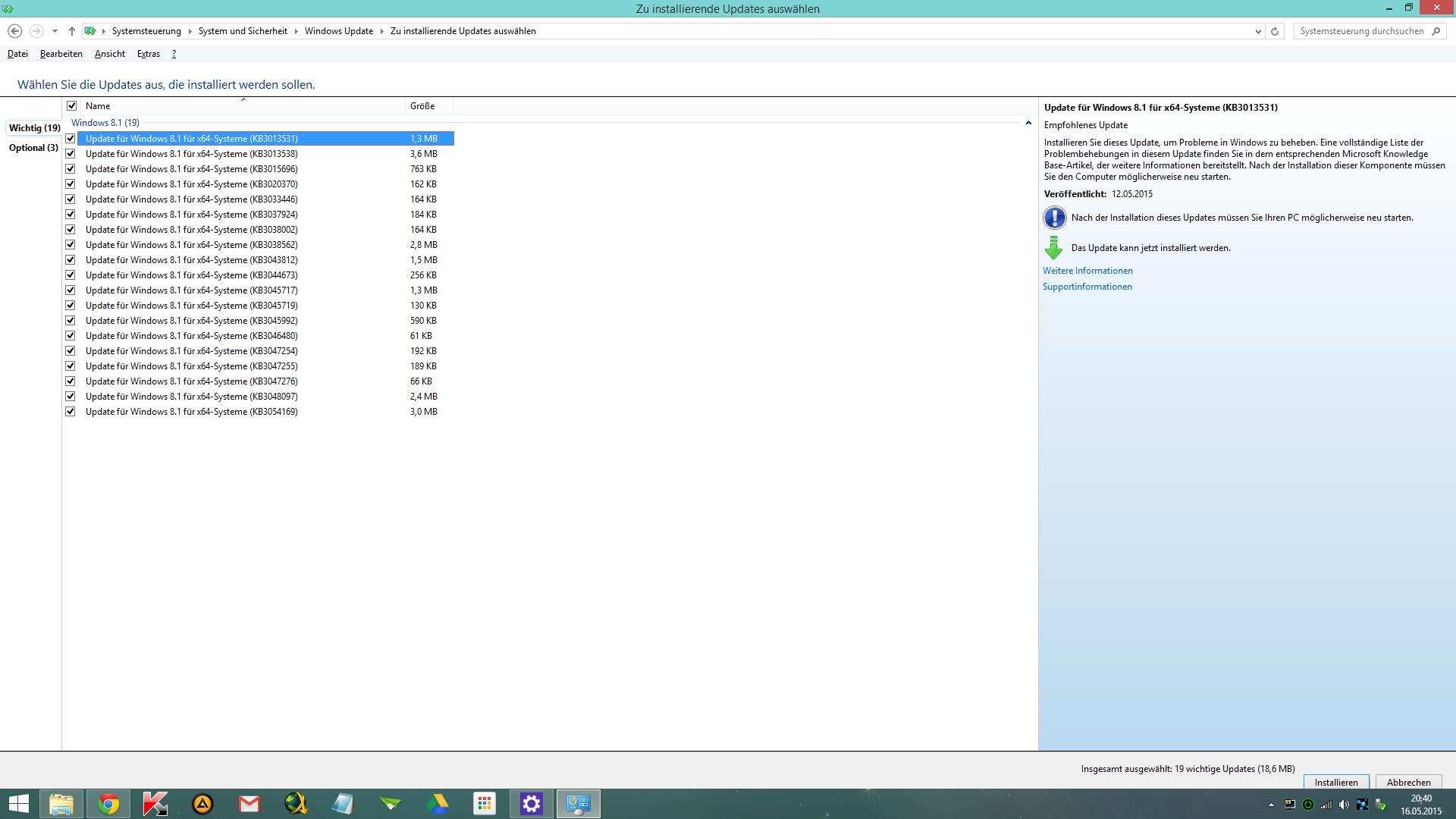
Task: Collapse the Windows 8.1 (19) group
Action: (x=1028, y=123)
